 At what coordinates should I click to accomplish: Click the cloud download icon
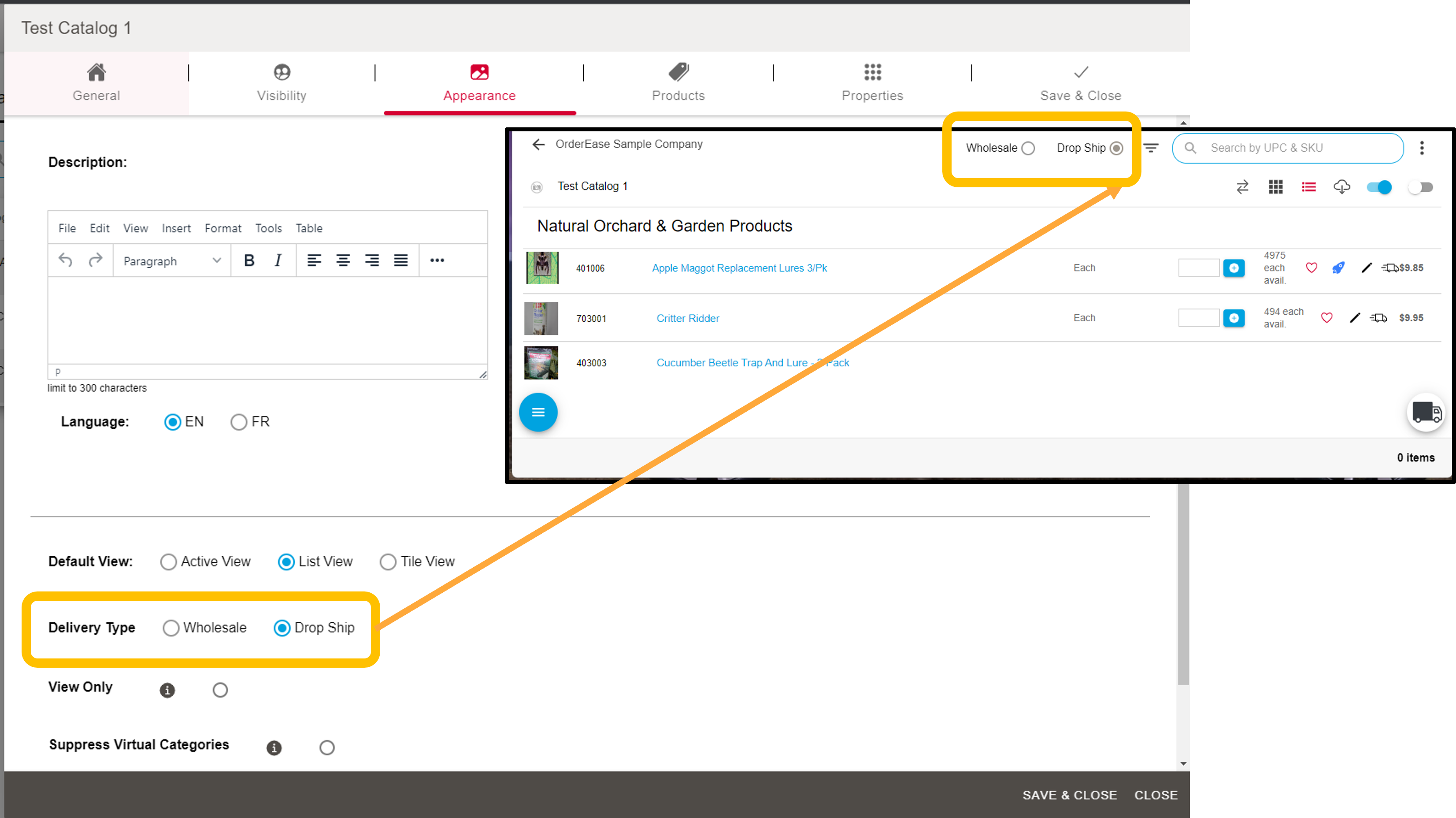tap(1342, 187)
